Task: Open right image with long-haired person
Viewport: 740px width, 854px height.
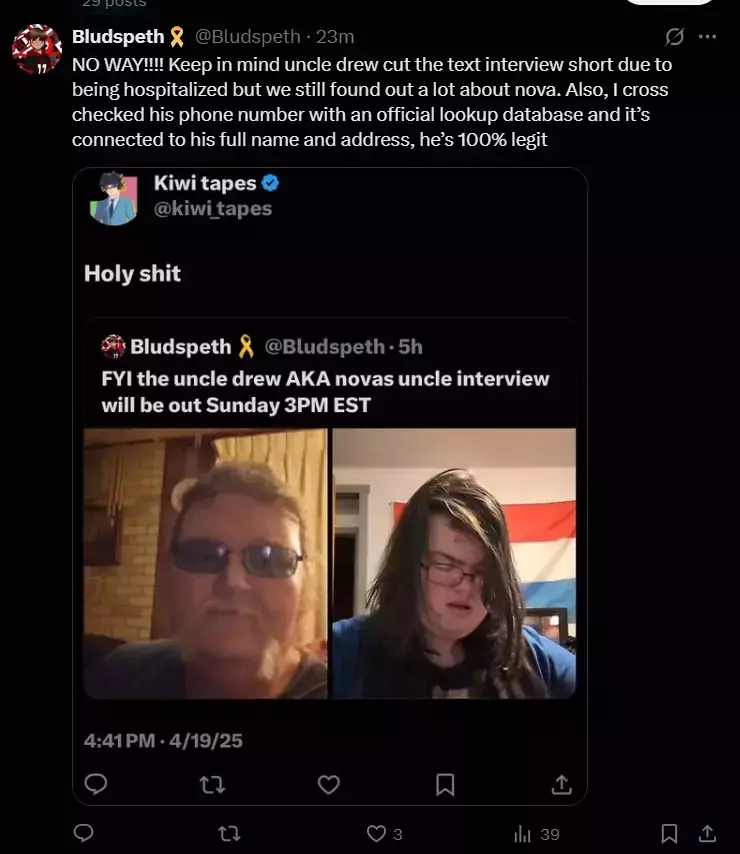Action: click(x=454, y=563)
